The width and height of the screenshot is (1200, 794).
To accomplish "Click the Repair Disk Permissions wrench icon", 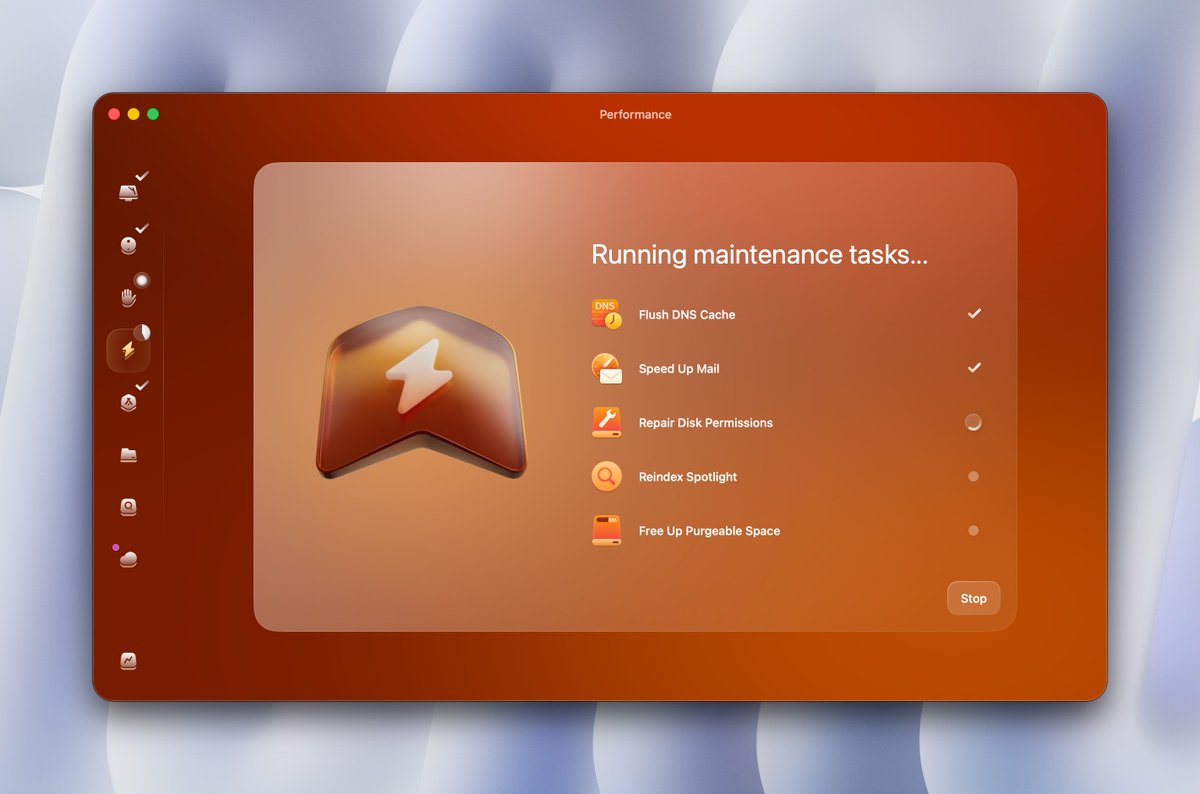I will (606, 422).
